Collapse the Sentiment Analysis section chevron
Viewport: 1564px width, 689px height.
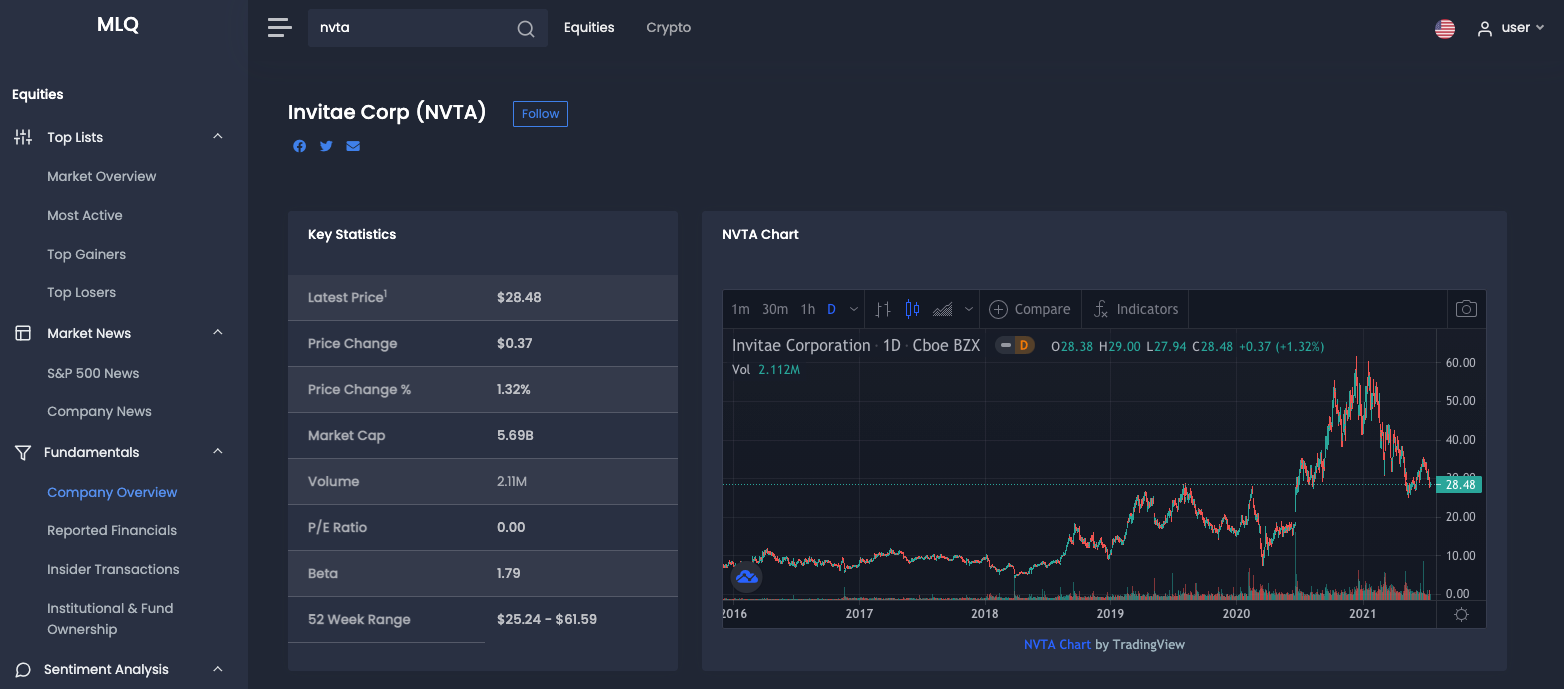(218, 668)
